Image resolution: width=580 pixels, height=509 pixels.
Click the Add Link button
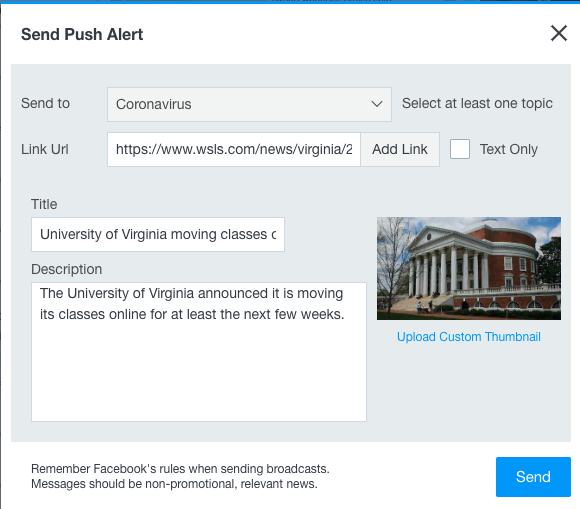coord(400,149)
